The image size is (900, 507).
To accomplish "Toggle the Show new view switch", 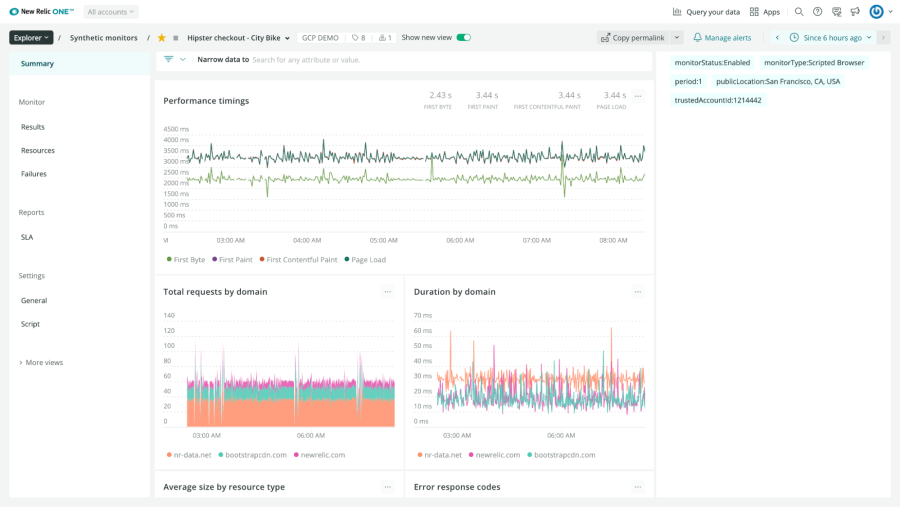I will (464, 38).
